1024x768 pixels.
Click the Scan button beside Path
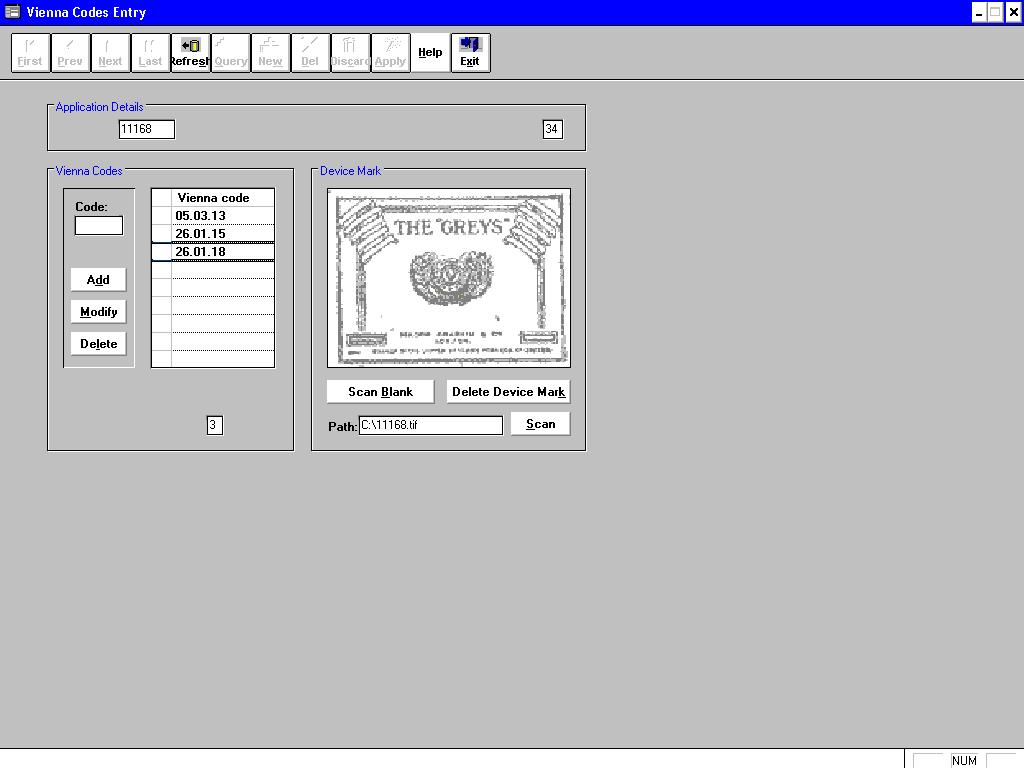(540, 424)
